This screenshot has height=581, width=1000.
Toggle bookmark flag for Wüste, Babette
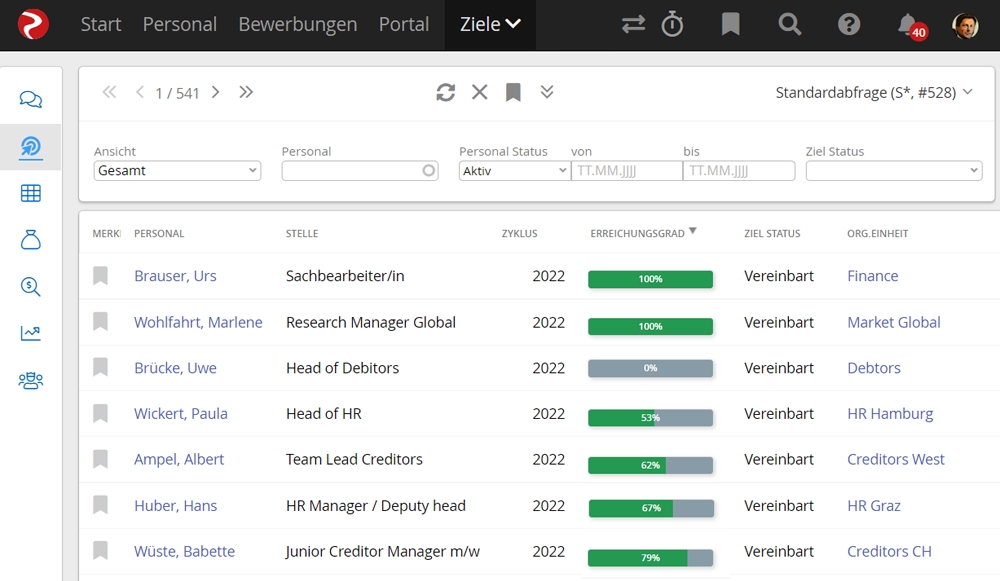click(x=100, y=551)
